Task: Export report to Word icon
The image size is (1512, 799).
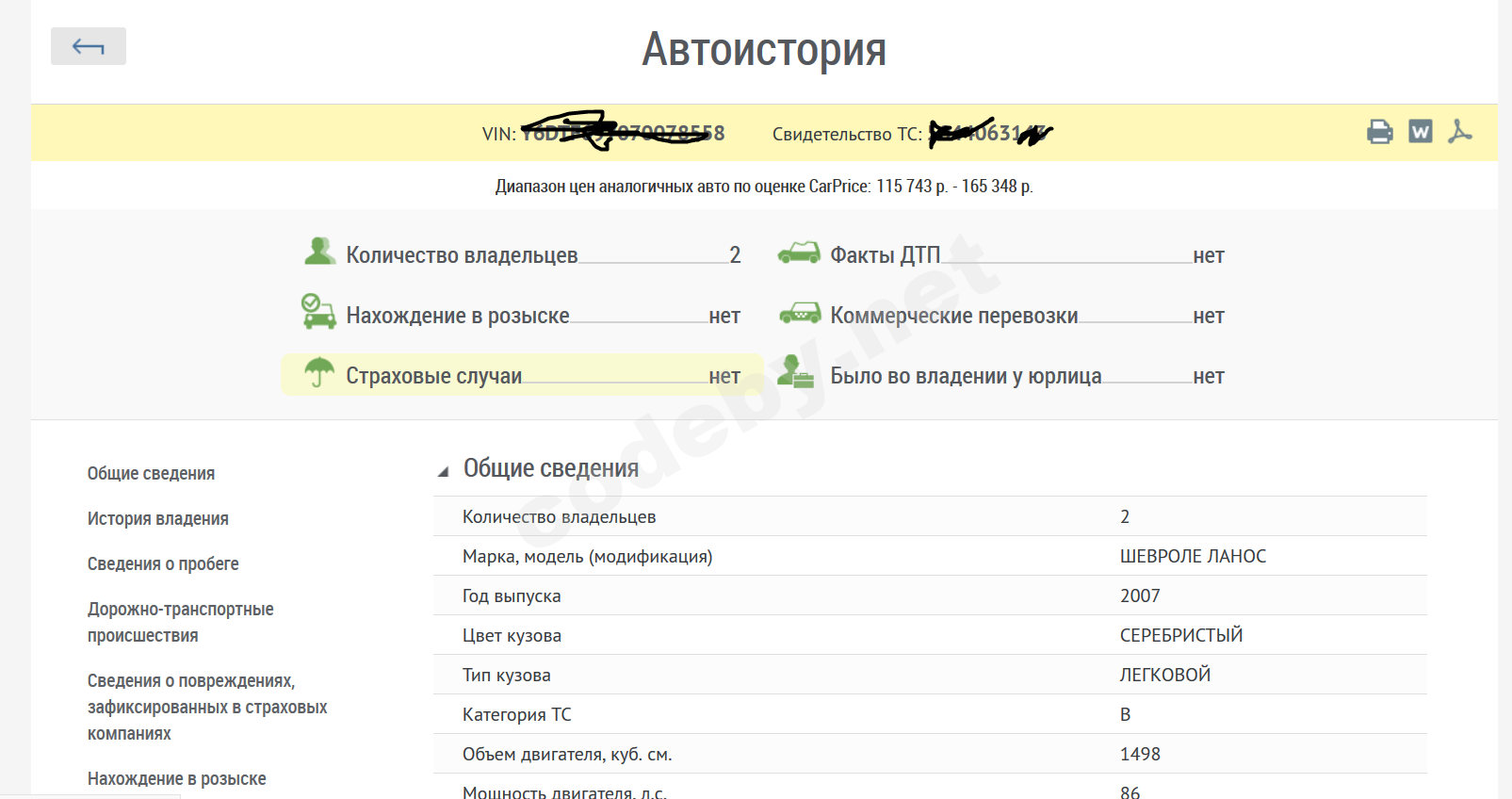Action: [1420, 132]
